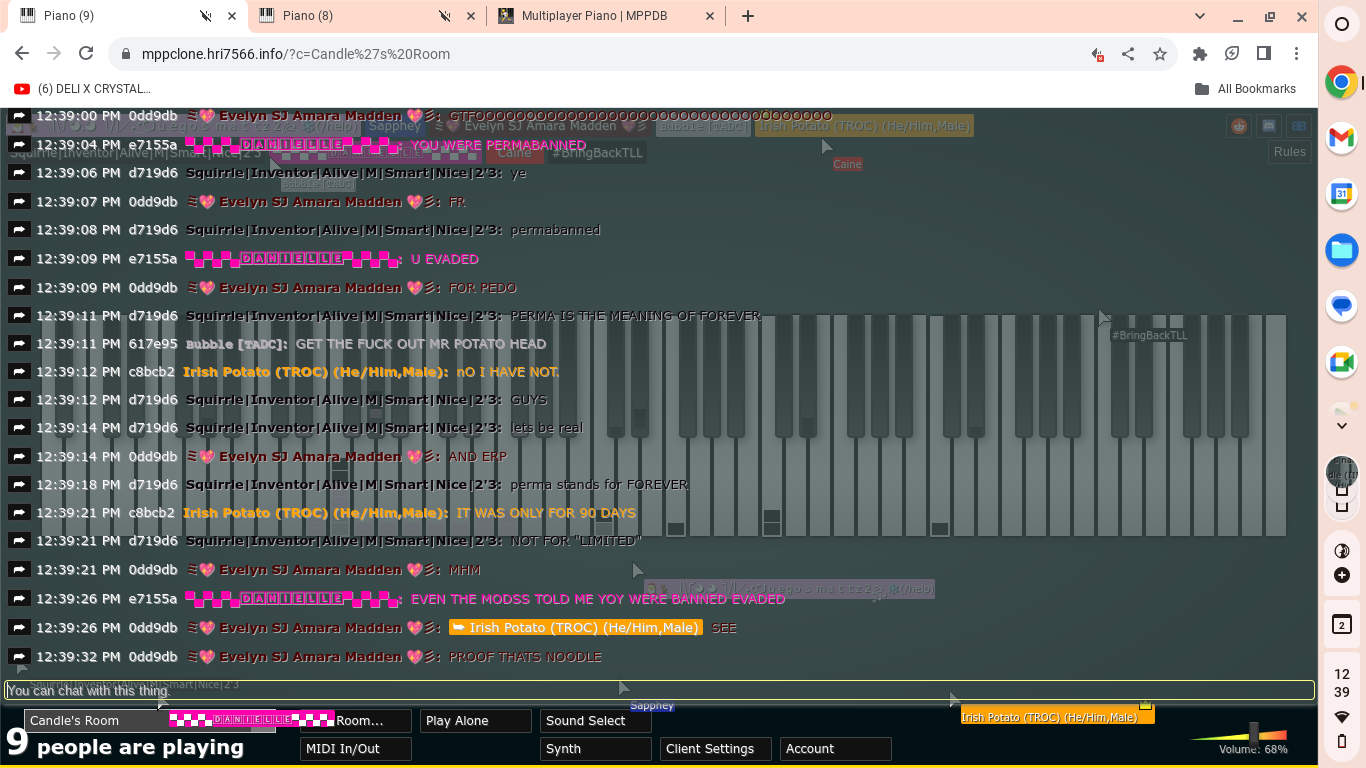Open the DELI X CRYSTAL bookmark
Image resolution: width=1366 pixels, height=768 pixels.
pos(82,89)
